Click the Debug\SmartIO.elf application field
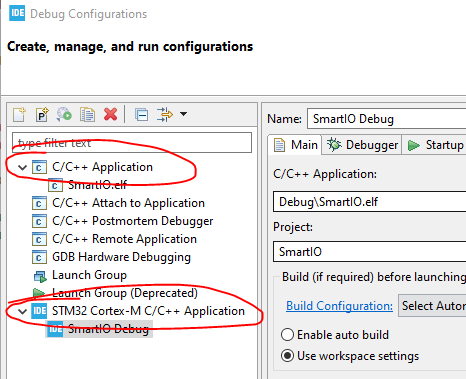This screenshot has width=466, height=379. click(x=369, y=202)
